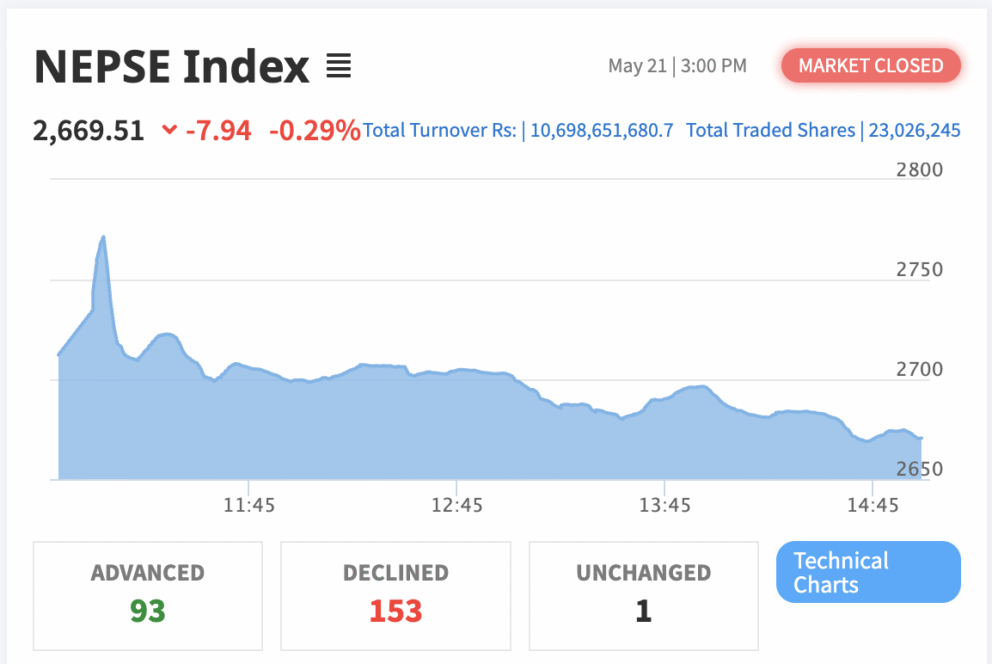The width and height of the screenshot is (992, 664).
Task: Click the NEPSE Index heading
Action: 171,66
